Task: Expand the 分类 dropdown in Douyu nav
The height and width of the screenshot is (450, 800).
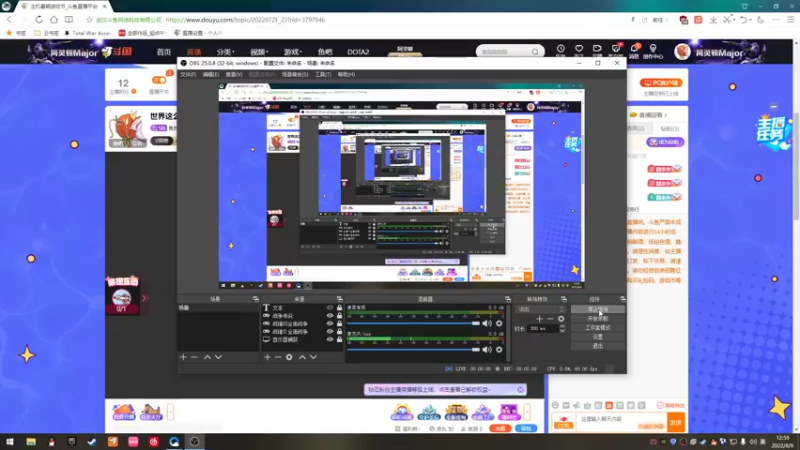Action: (226, 52)
